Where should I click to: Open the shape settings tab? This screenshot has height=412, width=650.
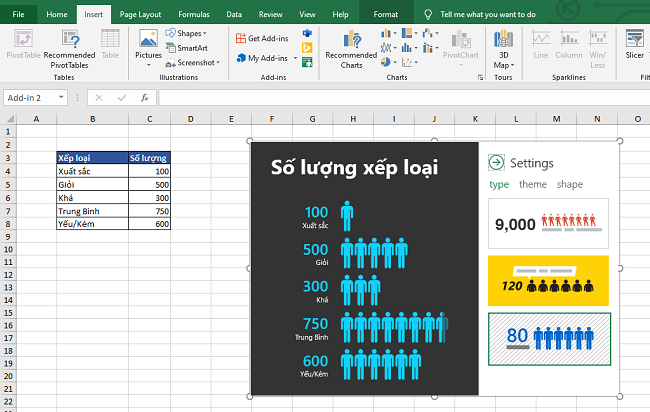570,184
